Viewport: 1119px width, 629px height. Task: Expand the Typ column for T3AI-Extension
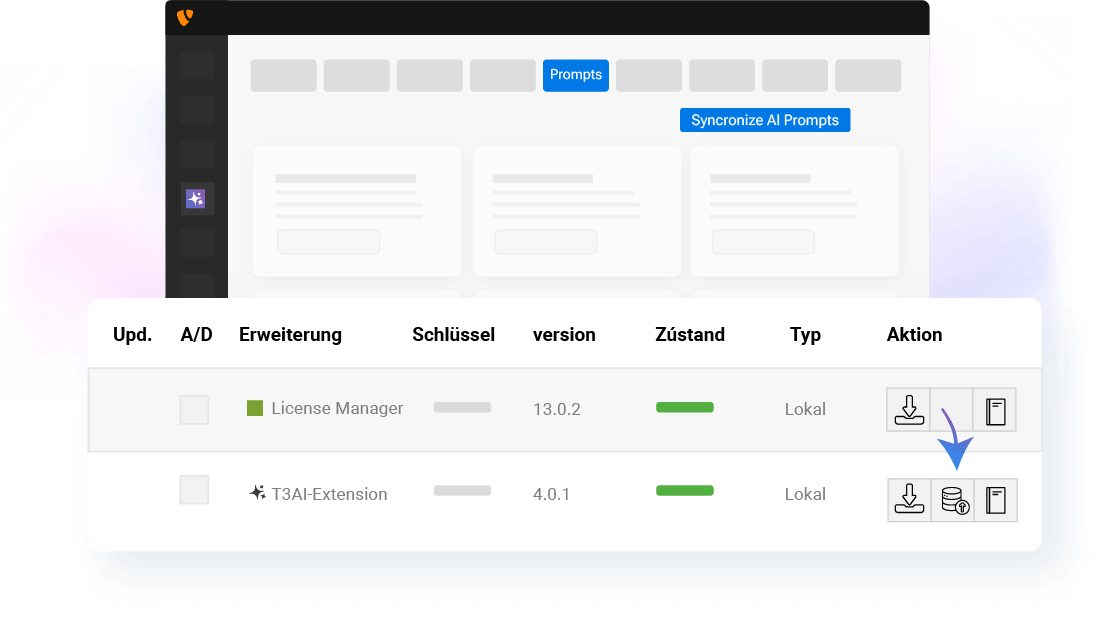805,493
